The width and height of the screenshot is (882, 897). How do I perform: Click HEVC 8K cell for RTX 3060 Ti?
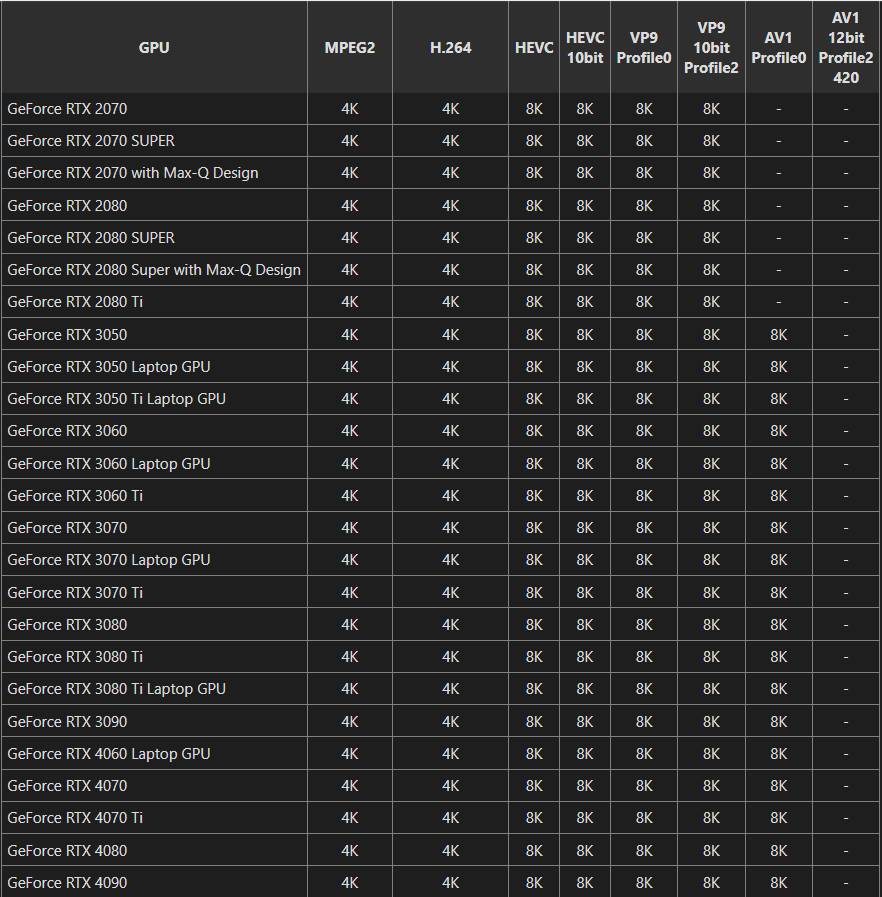pyautogui.click(x=534, y=495)
